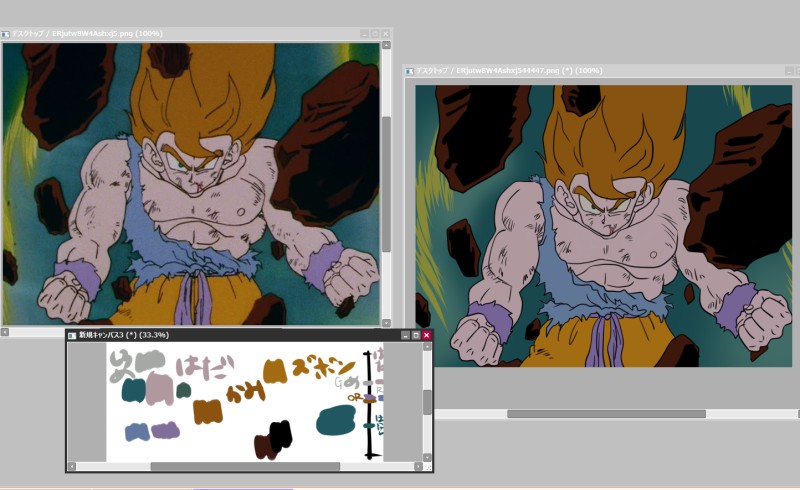Viewport: 800px width, 490px height.
Task: Click the down scroll arrow in 新規キャンバス3 window
Action: pos(428,457)
